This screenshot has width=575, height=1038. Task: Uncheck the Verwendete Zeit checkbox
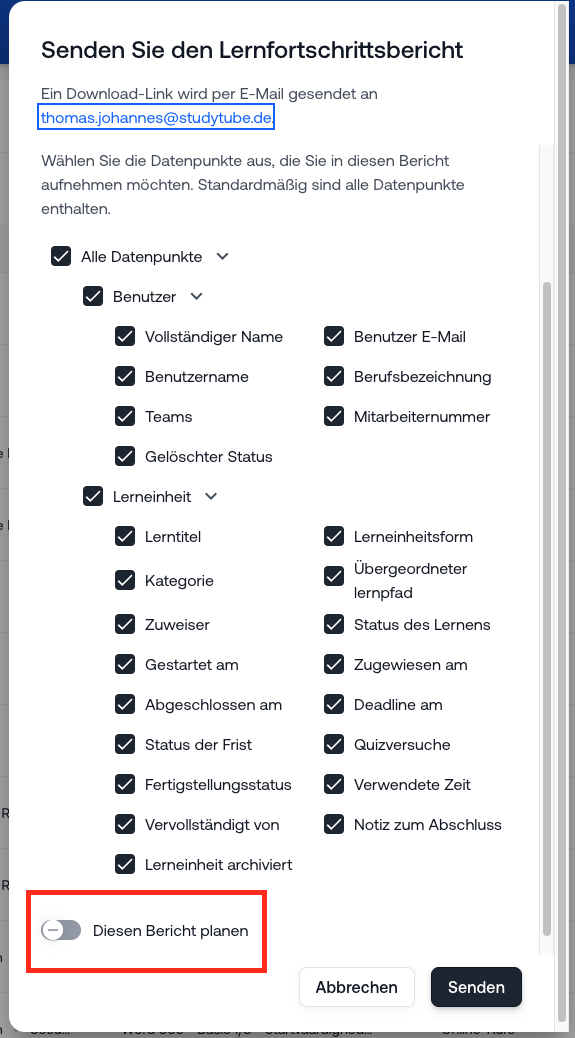click(x=334, y=784)
